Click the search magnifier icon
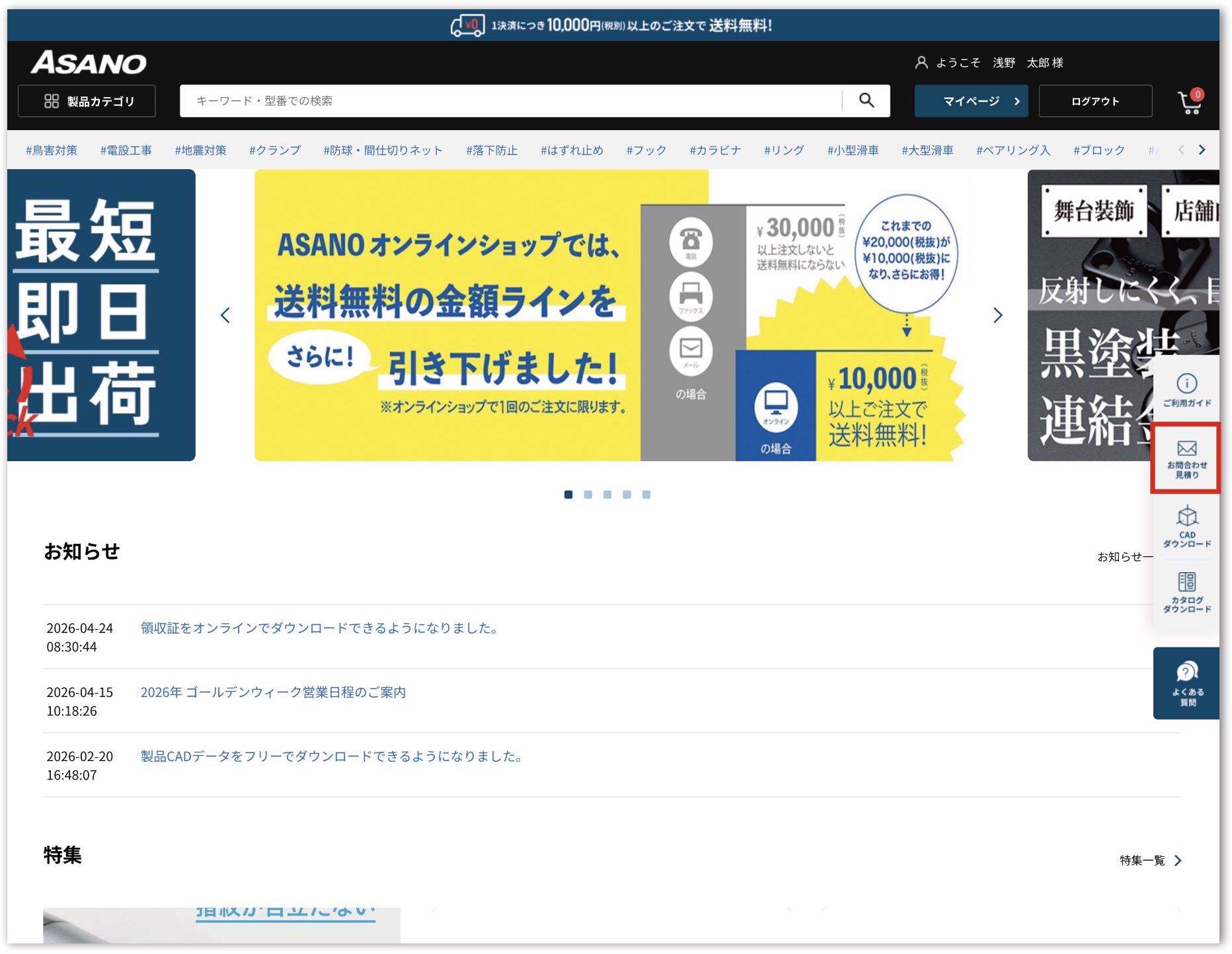 (x=866, y=100)
